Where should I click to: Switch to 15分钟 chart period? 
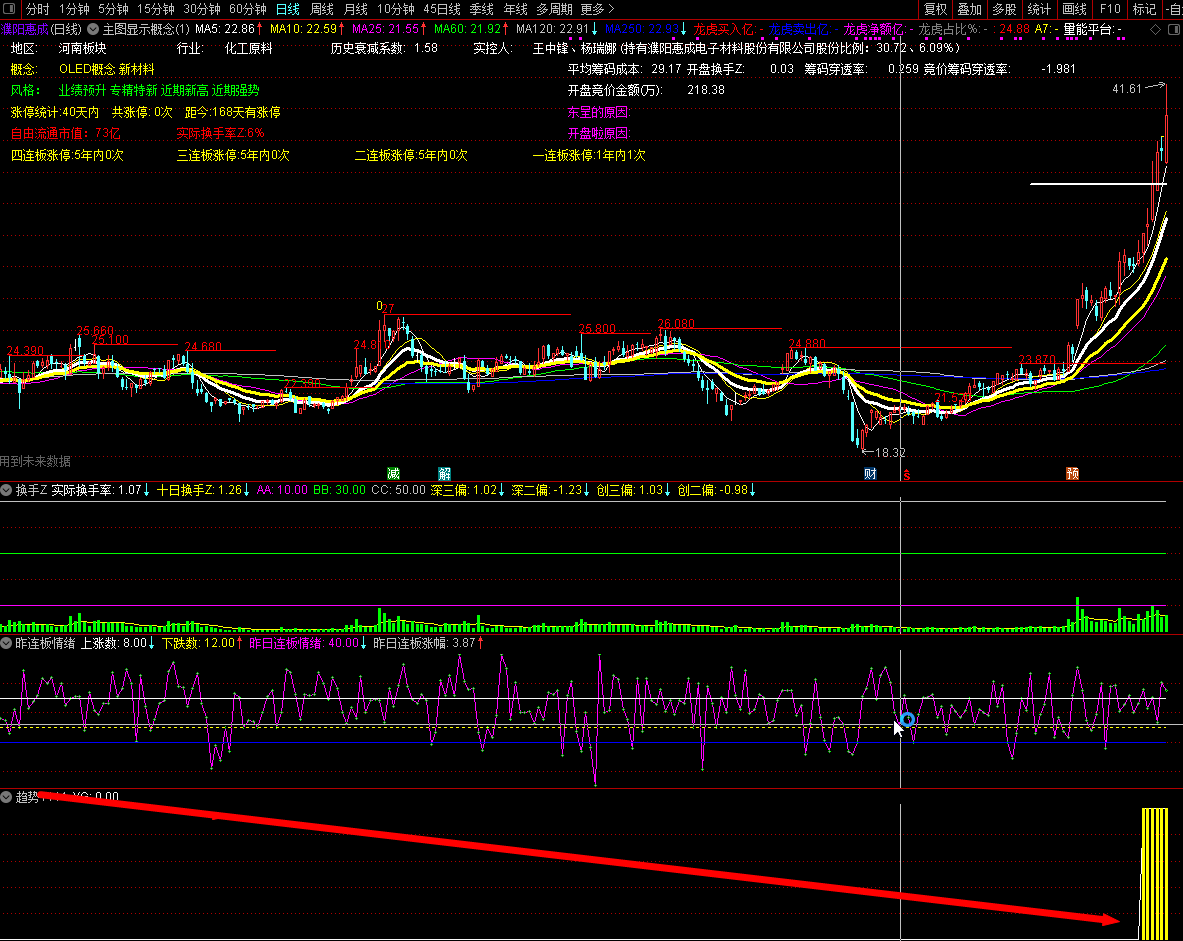coord(155,9)
